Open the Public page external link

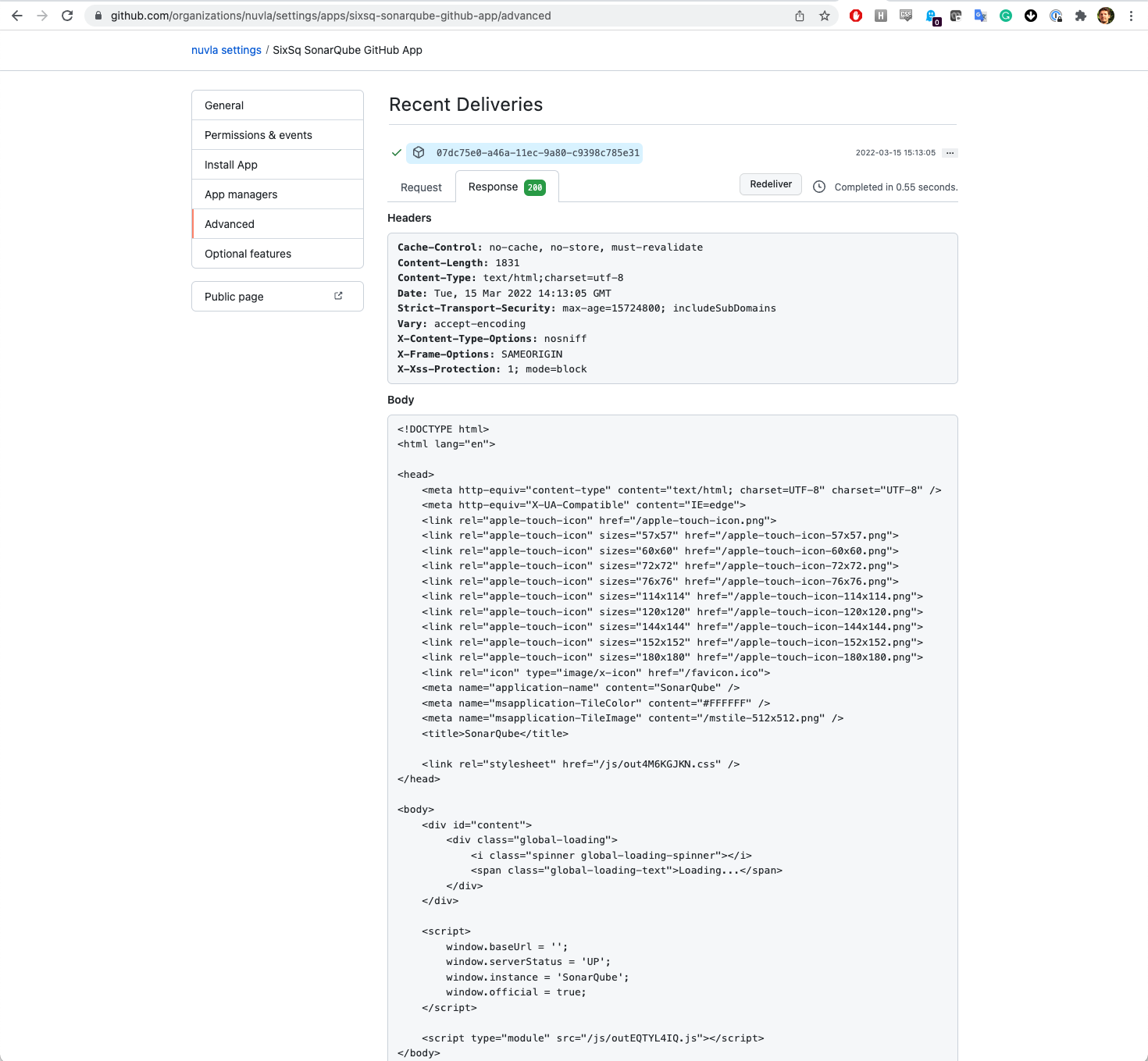point(277,297)
